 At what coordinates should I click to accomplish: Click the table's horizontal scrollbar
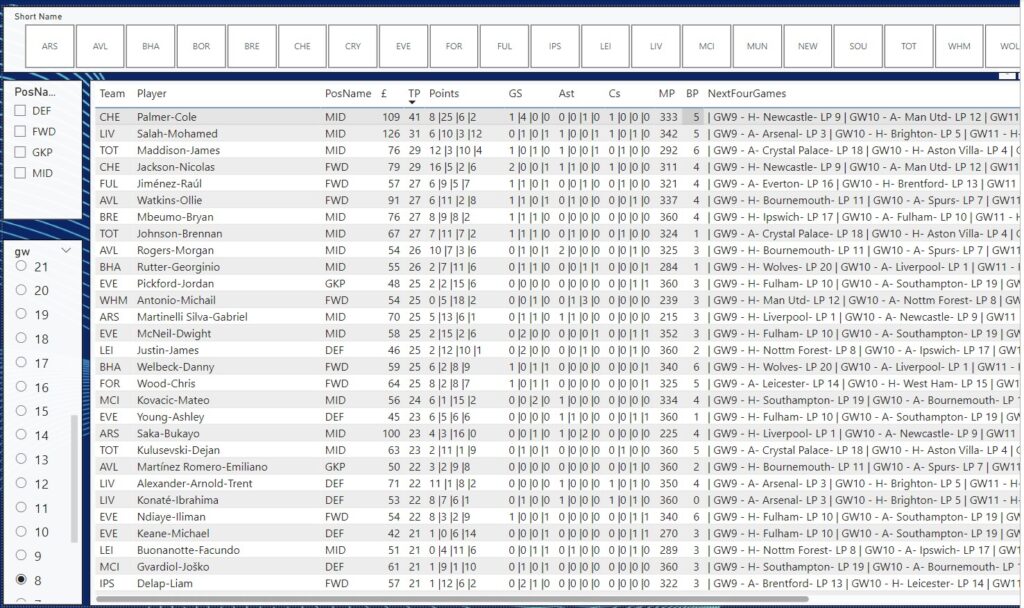point(450,599)
